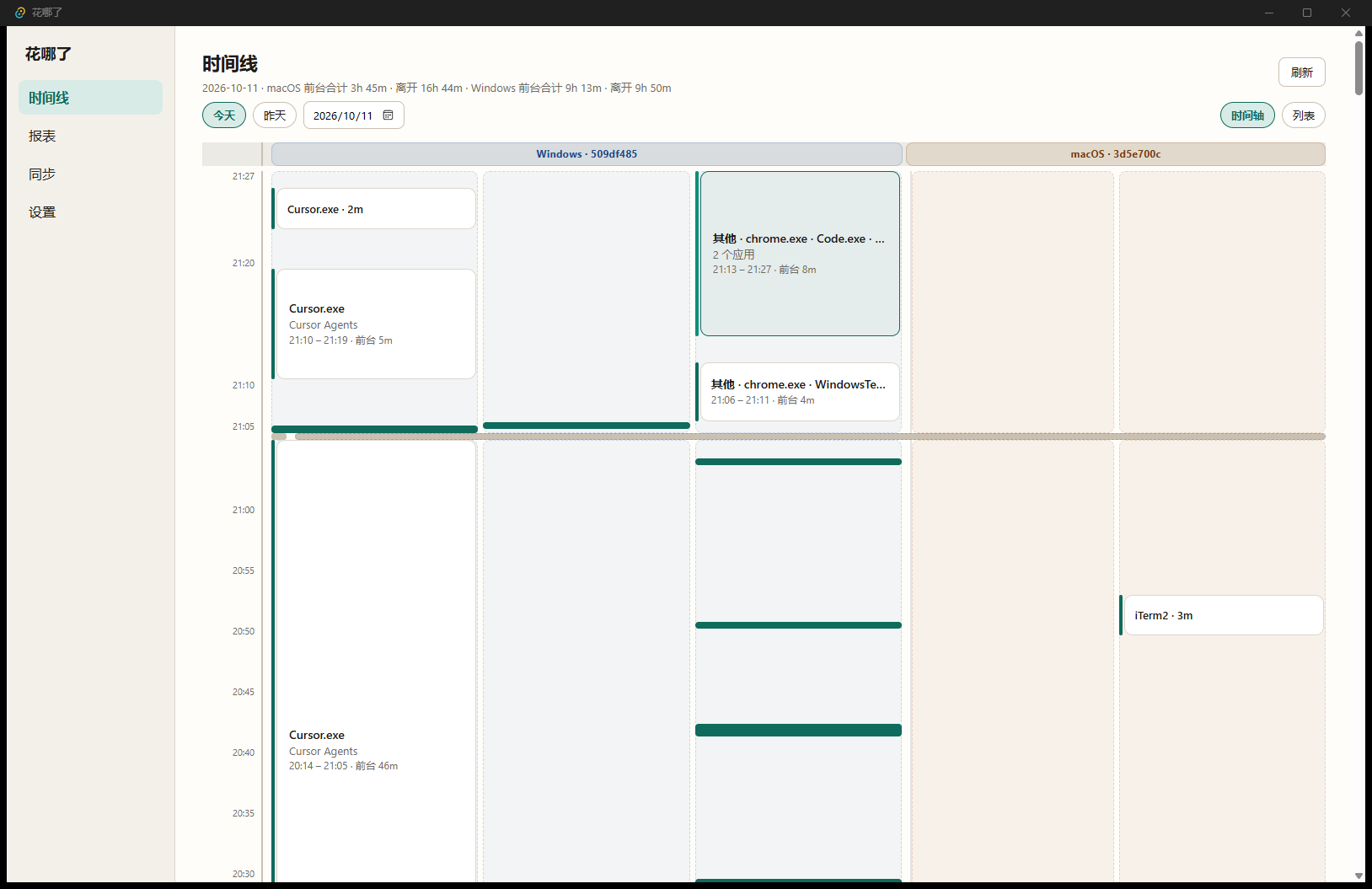
Task: Click the 21:00 time axis label
Action: pos(244,510)
